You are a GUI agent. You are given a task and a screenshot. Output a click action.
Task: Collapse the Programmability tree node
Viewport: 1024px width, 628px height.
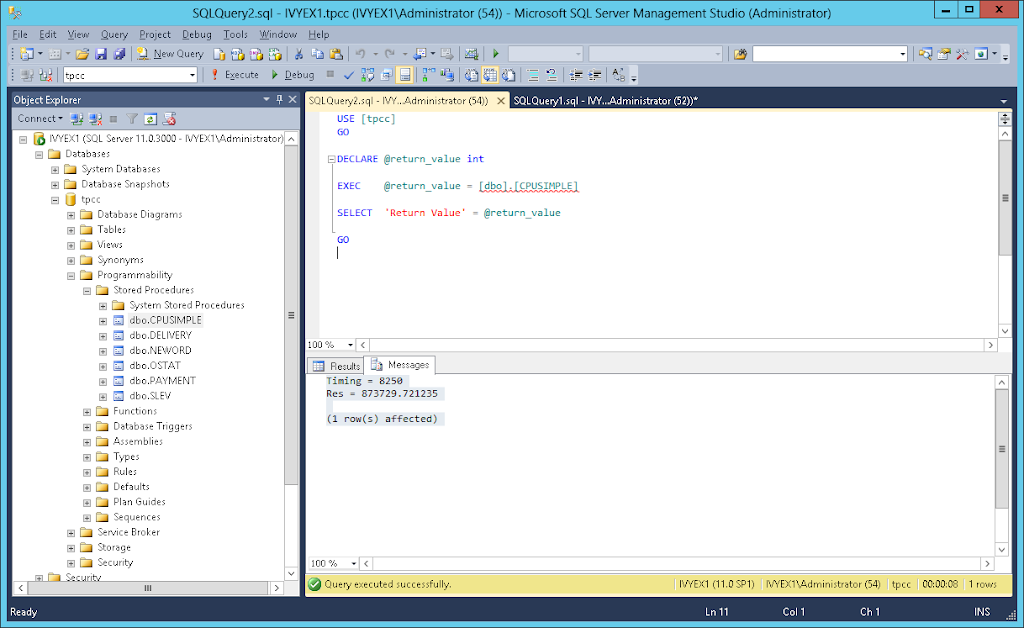[x=71, y=275]
